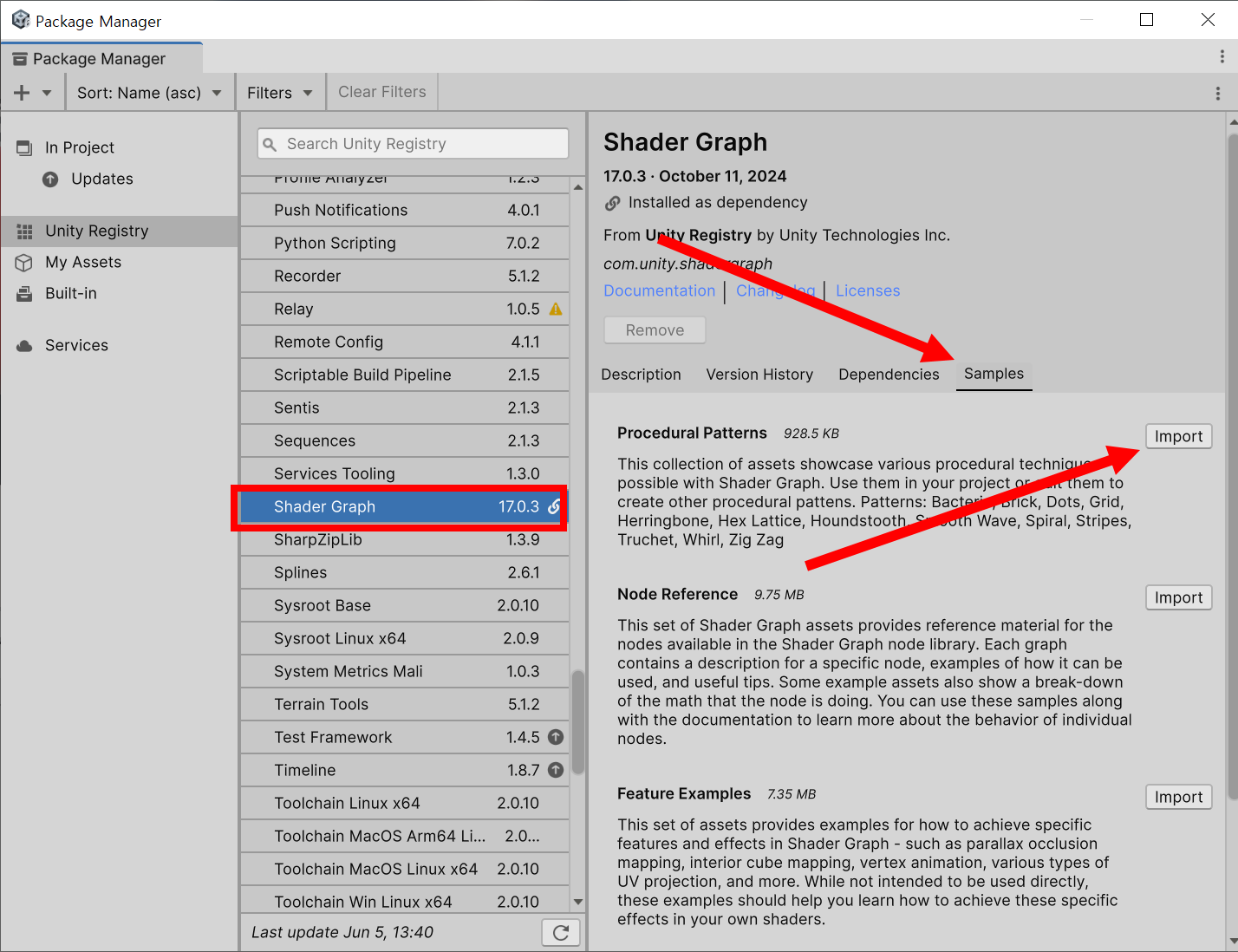Switch to the Description tab
This screenshot has width=1238, height=952.
click(x=641, y=375)
